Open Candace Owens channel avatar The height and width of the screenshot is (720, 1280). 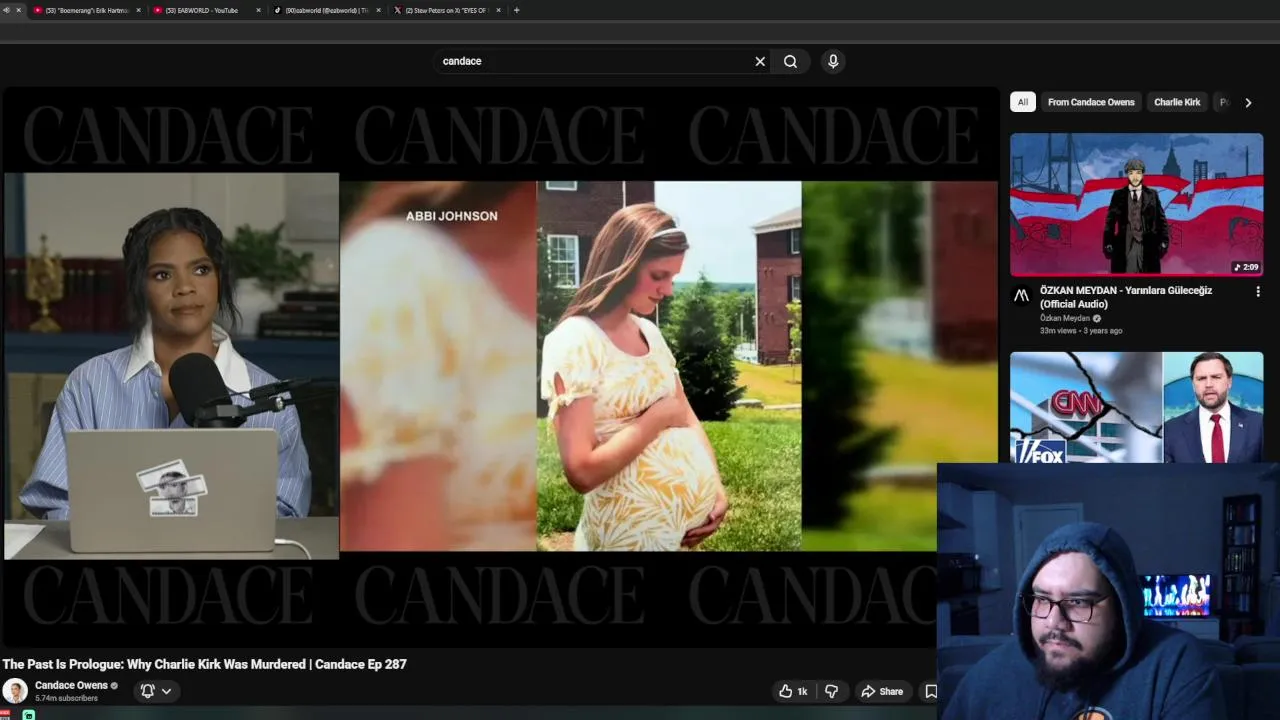pos(15,691)
